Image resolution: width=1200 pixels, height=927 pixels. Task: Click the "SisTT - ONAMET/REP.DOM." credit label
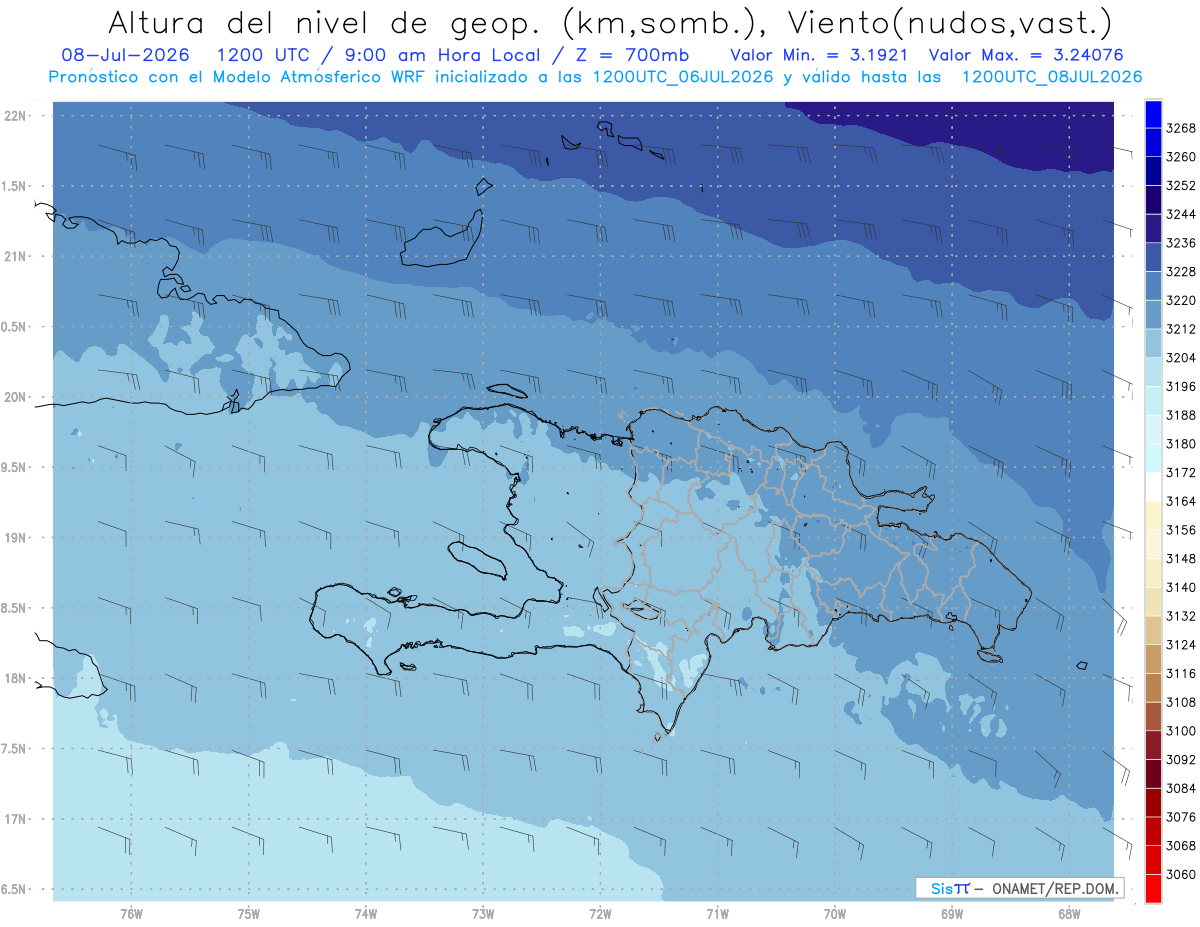[1019, 888]
